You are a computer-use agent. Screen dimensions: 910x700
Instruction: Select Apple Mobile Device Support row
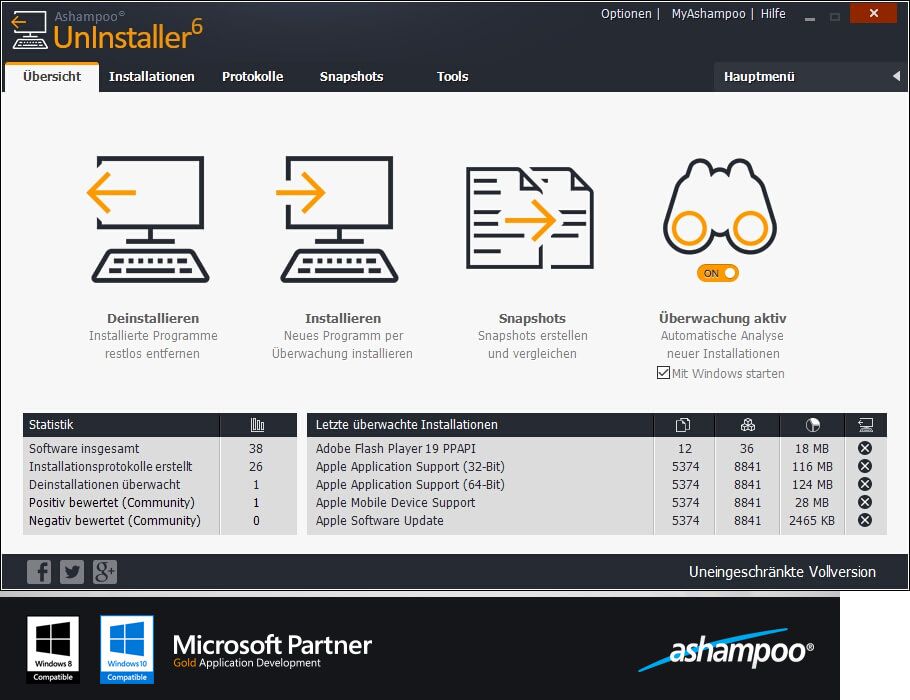point(597,502)
